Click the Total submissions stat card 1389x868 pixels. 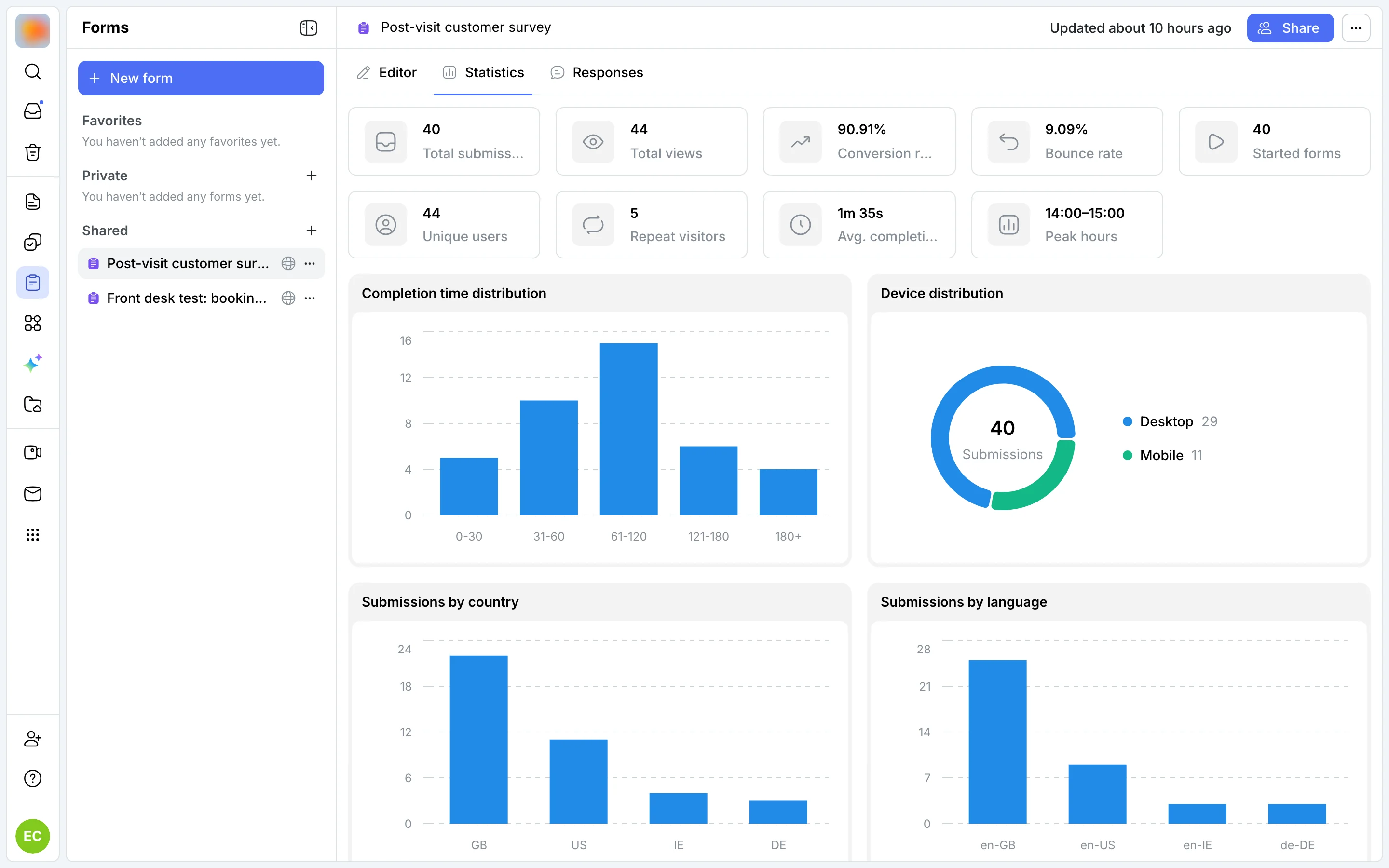click(444, 141)
